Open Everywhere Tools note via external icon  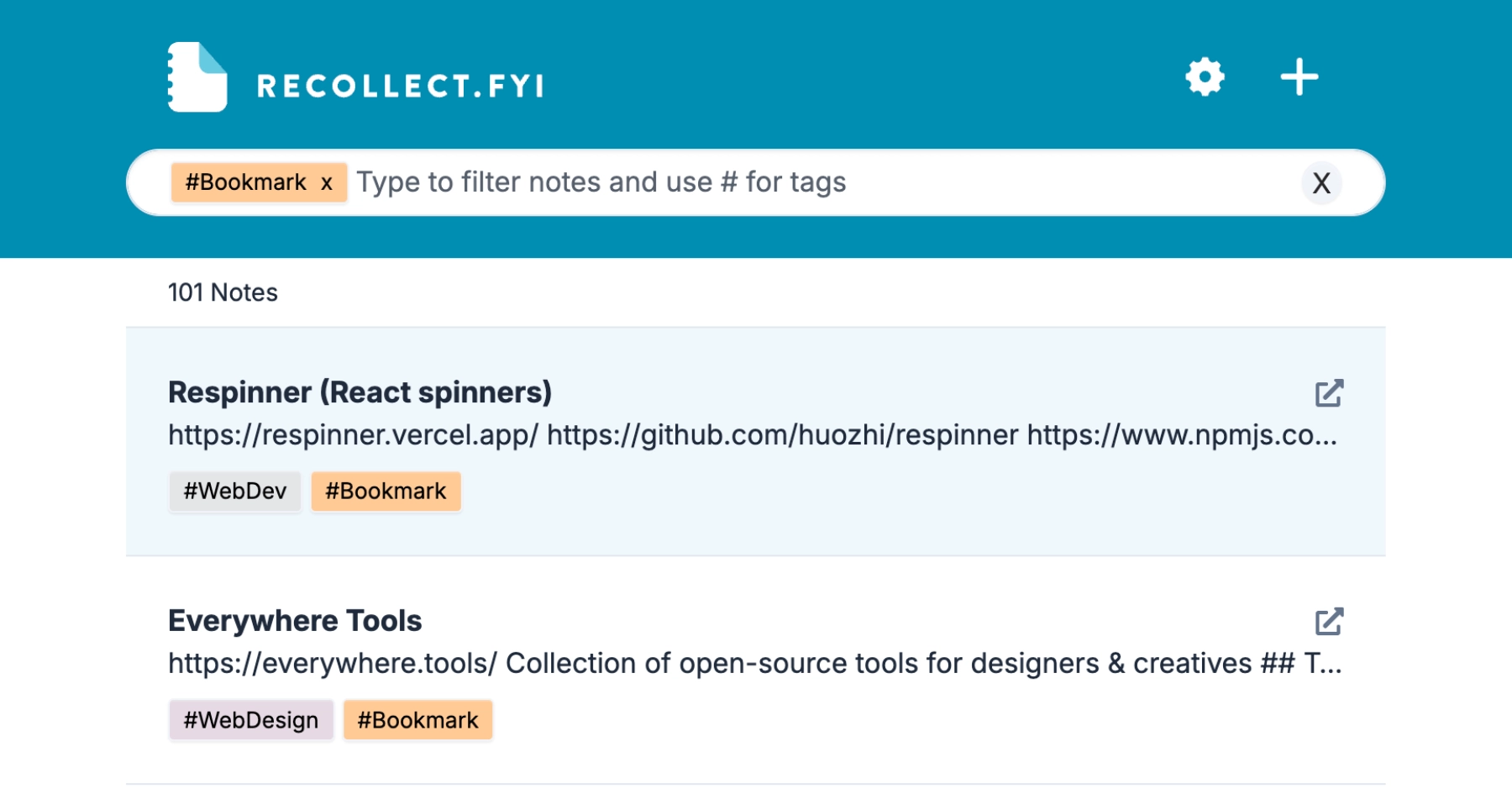(x=1329, y=622)
